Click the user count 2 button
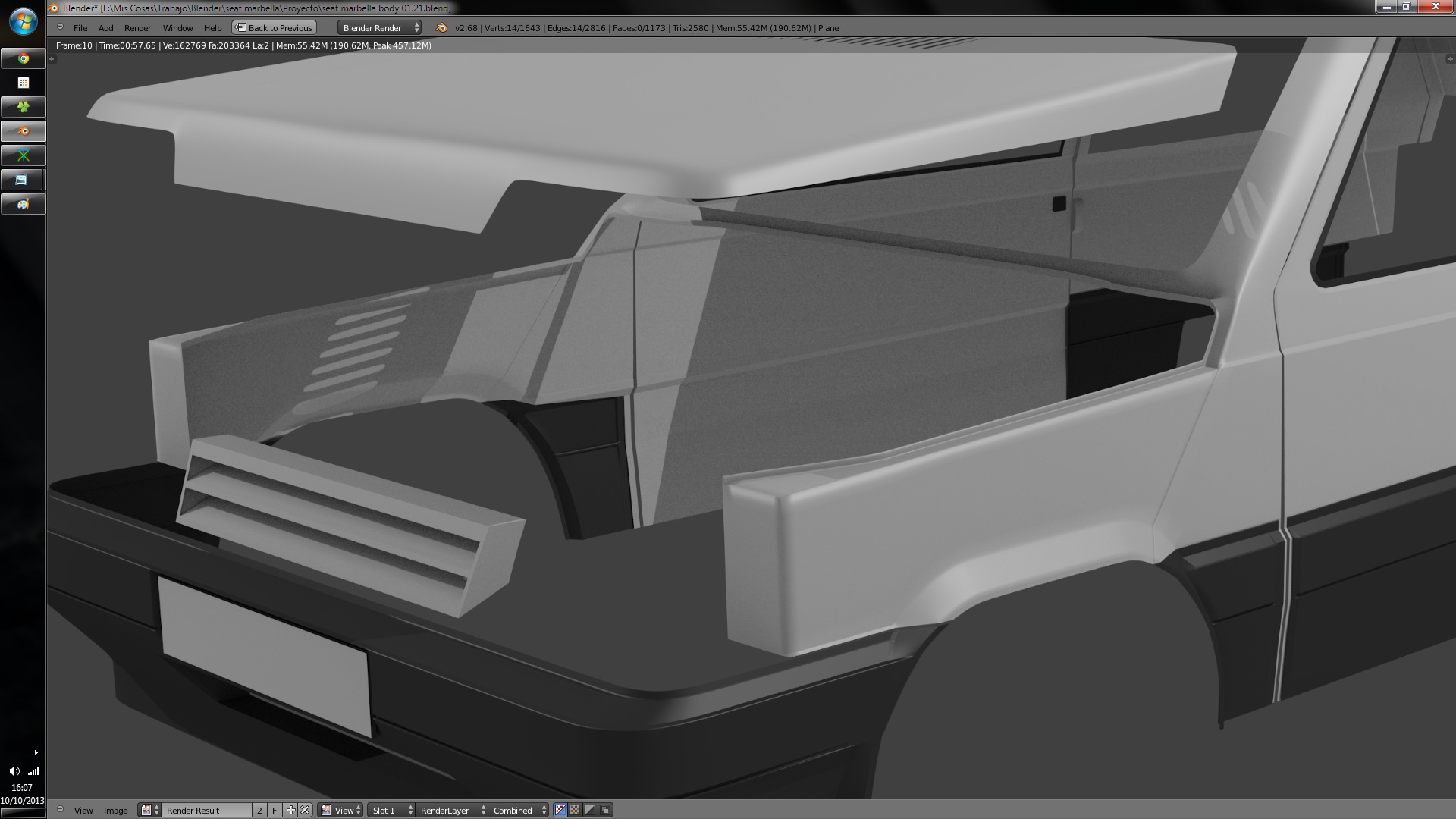This screenshot has width=1456, height=819. (259, 810)
